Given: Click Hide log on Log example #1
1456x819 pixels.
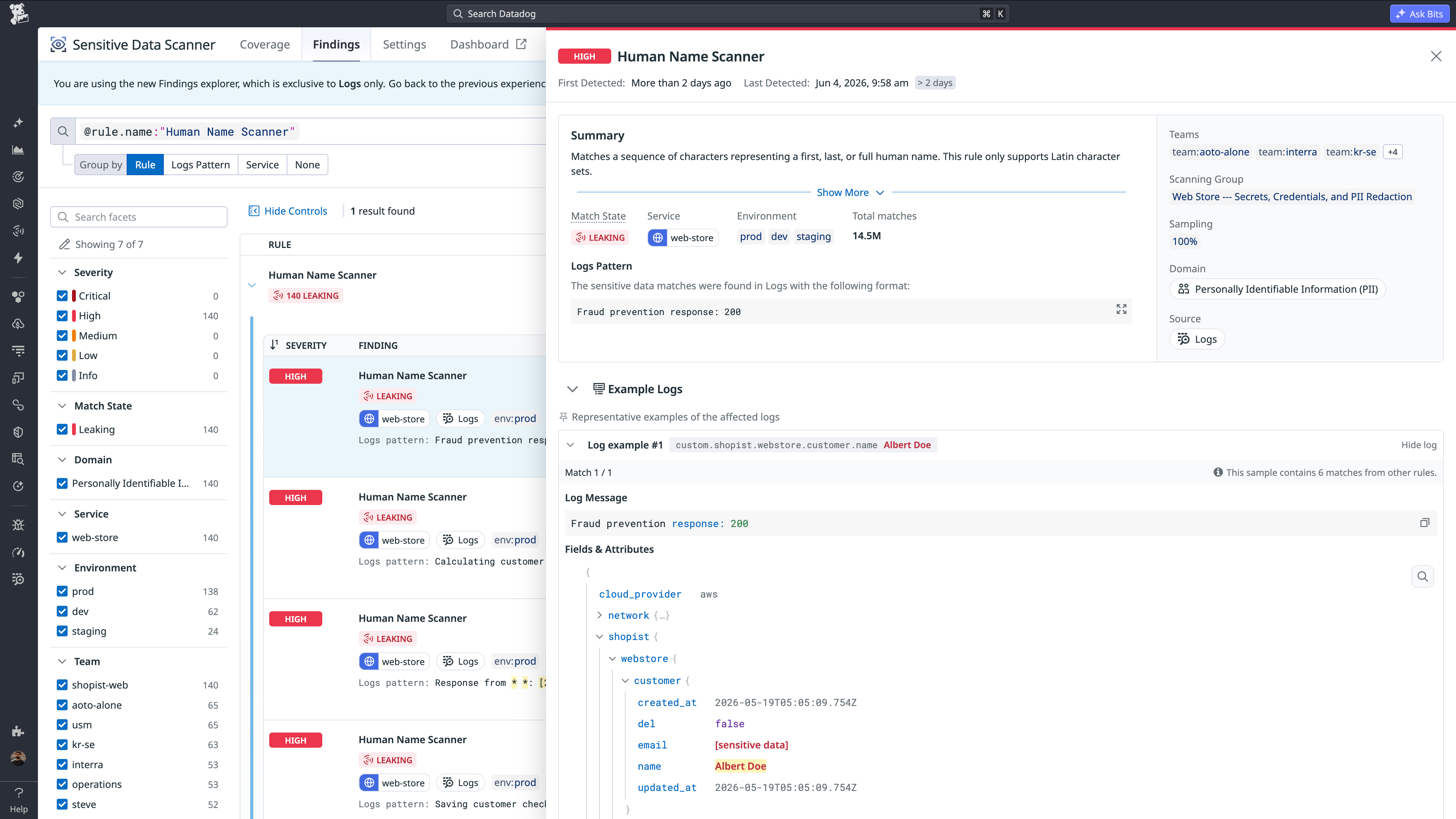Looking at the screenshot, I should [1418, 445].
